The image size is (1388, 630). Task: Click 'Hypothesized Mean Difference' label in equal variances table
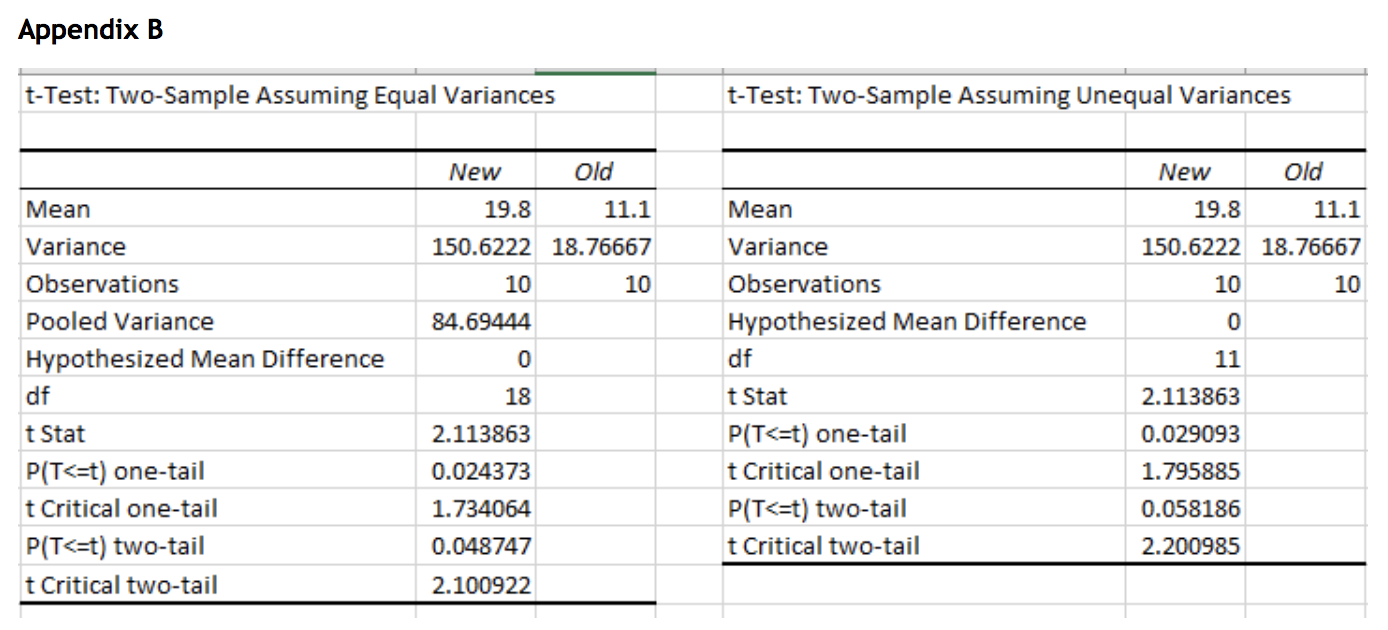point(205,359)
